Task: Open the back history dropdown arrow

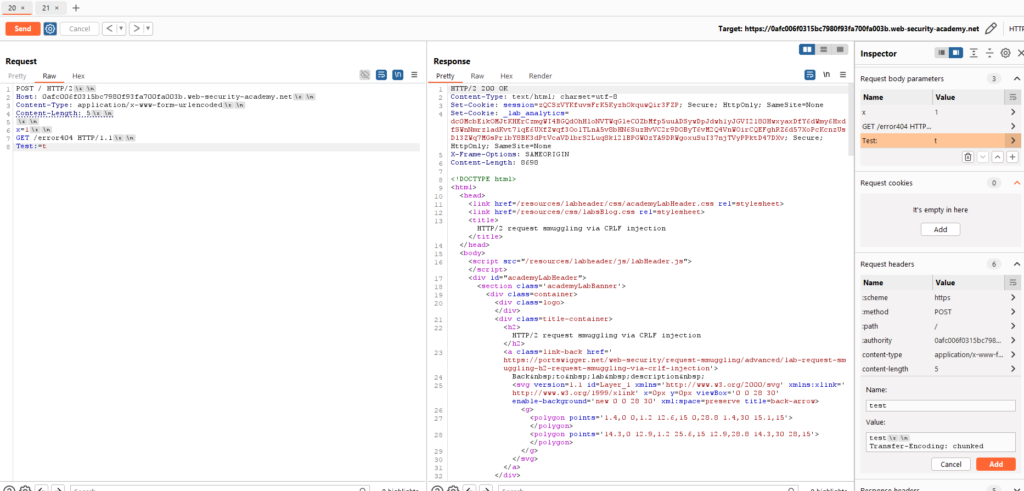Action: click(x=121, y=29)
